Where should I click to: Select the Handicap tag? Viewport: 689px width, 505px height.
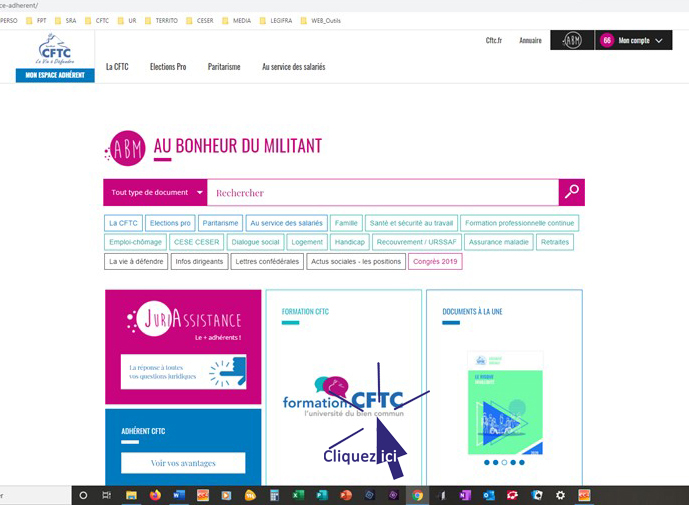[x=350, y=242]
